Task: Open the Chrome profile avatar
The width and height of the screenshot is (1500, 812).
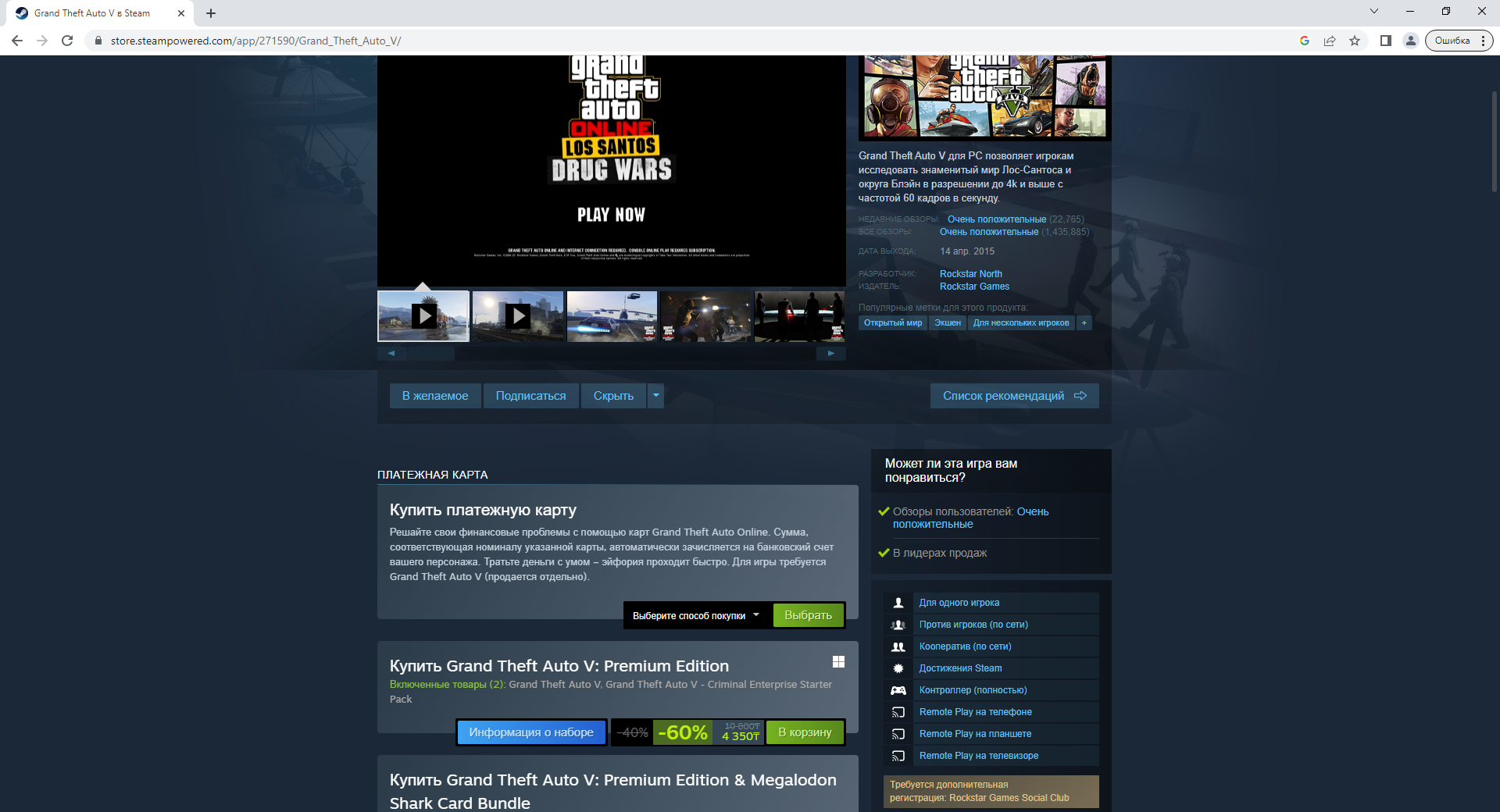Action: pyautogui.click(x=1411, y=41)
